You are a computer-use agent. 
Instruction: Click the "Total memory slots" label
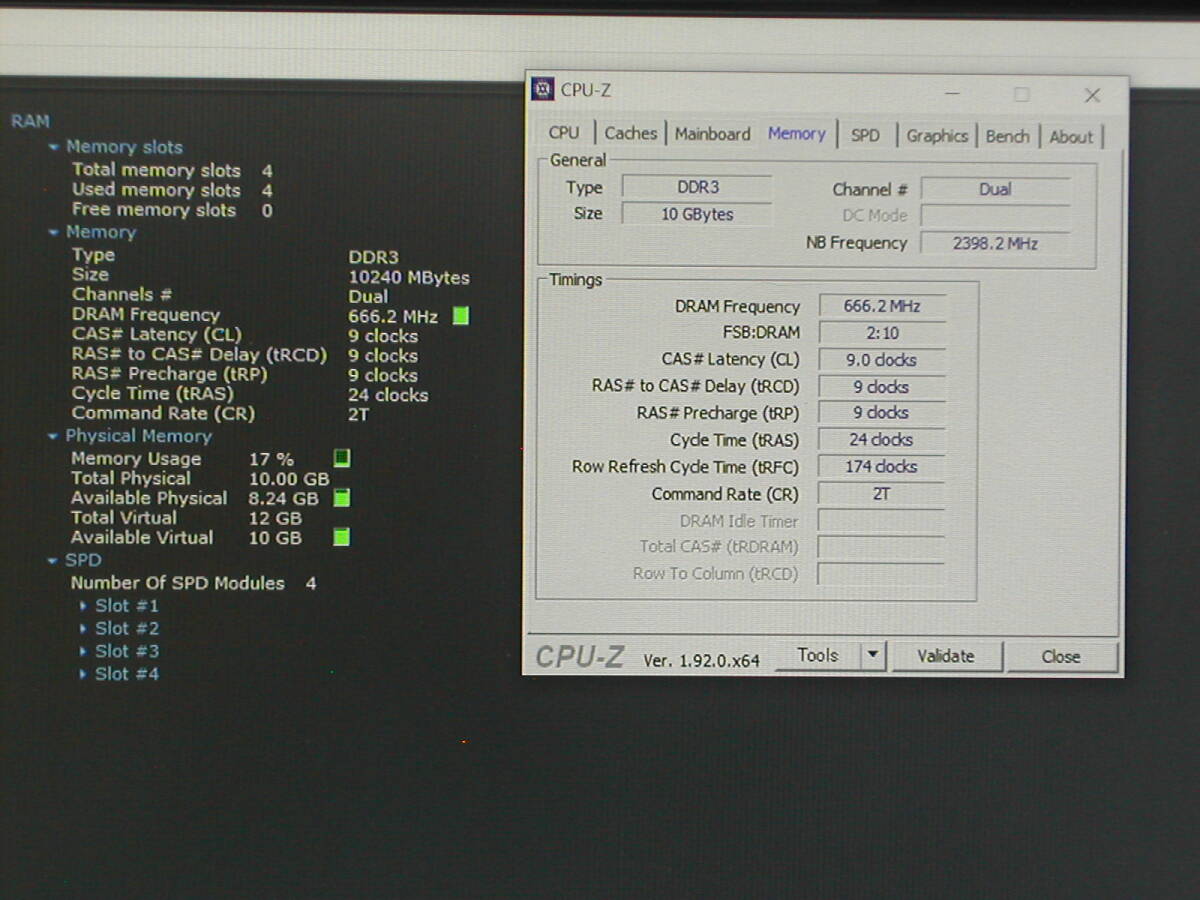(156, 170)
